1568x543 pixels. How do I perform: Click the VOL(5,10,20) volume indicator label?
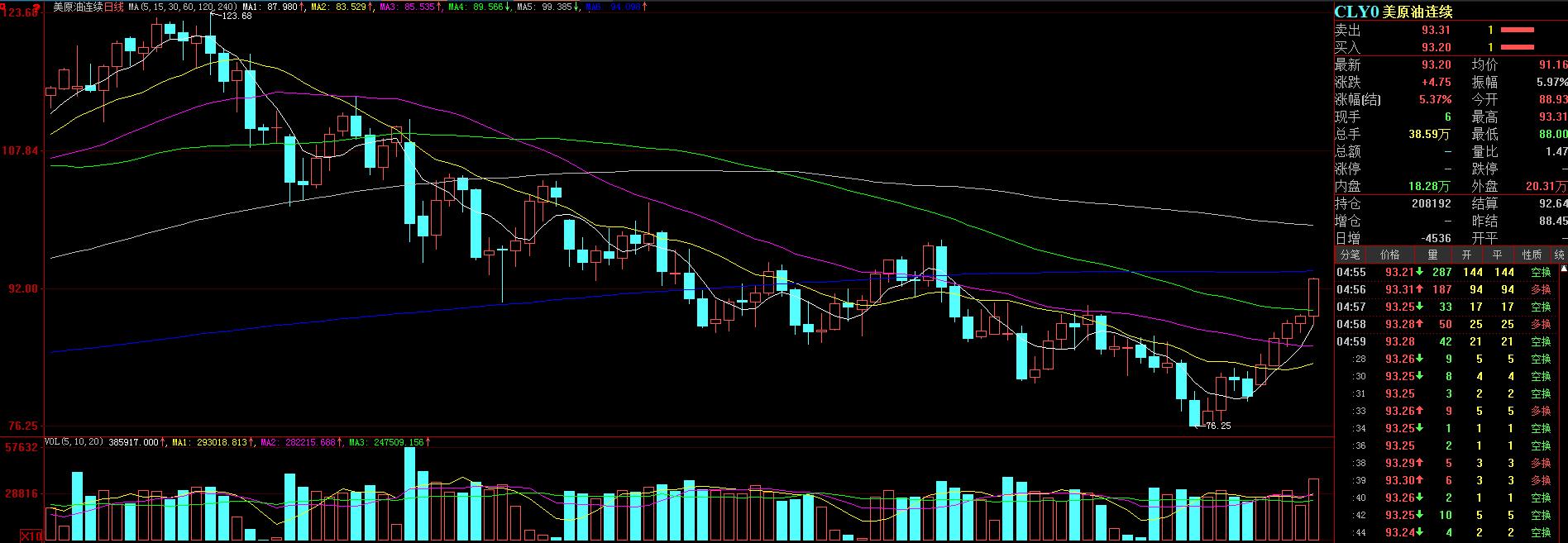[74, 442]
